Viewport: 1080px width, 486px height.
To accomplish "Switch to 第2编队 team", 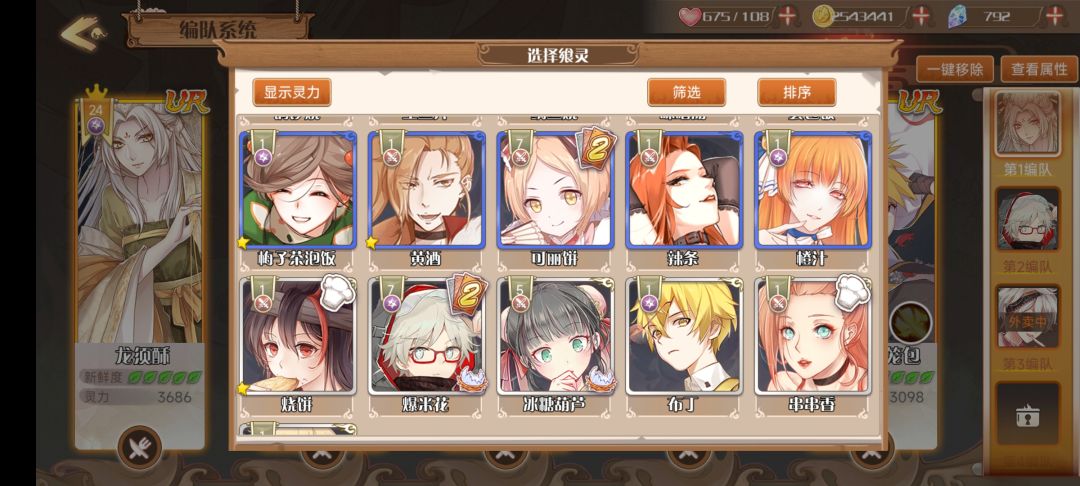I will 1028,220.
